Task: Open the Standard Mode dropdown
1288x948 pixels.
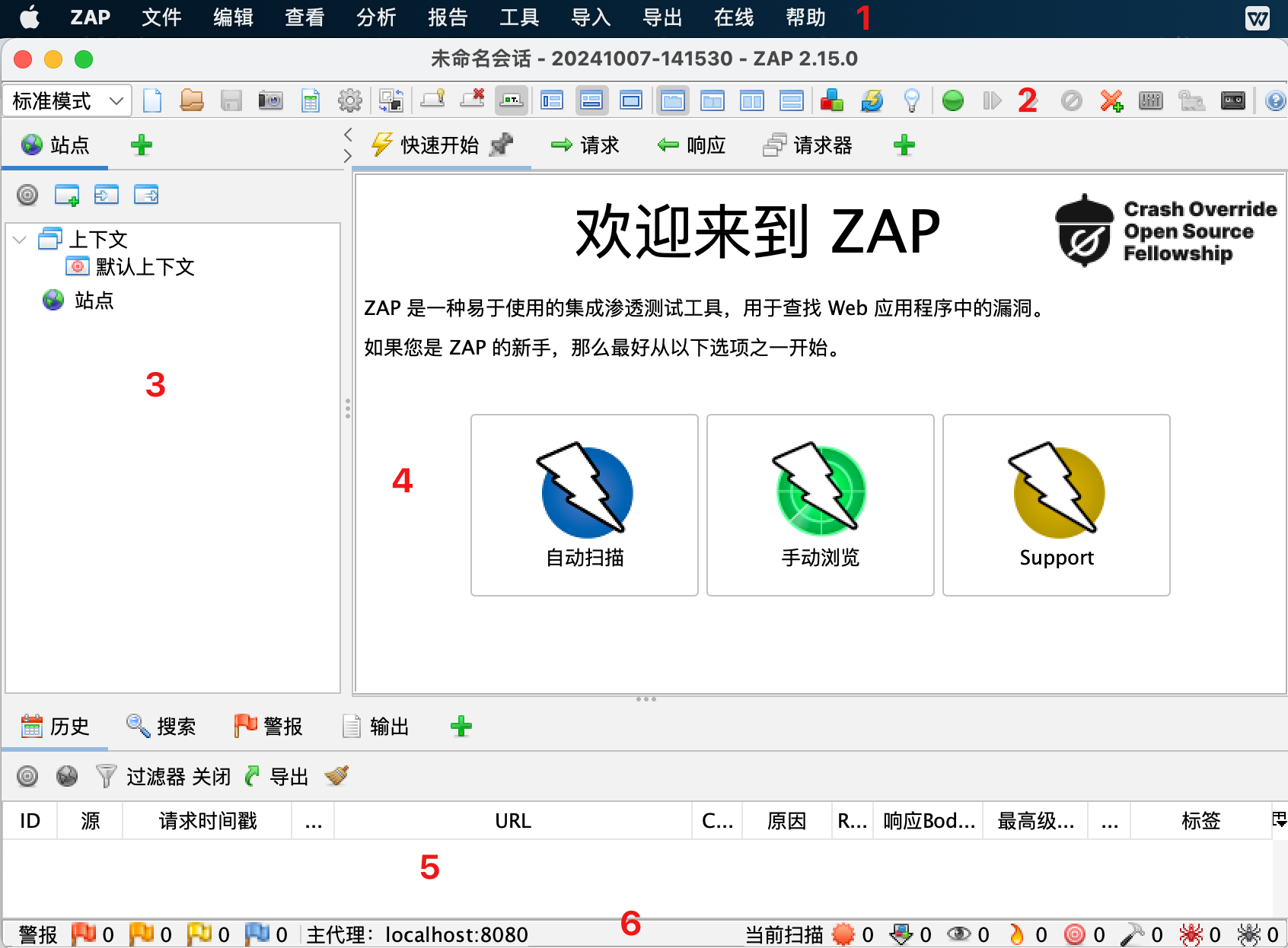Action: pyautogui.click(x=67, y=100)
